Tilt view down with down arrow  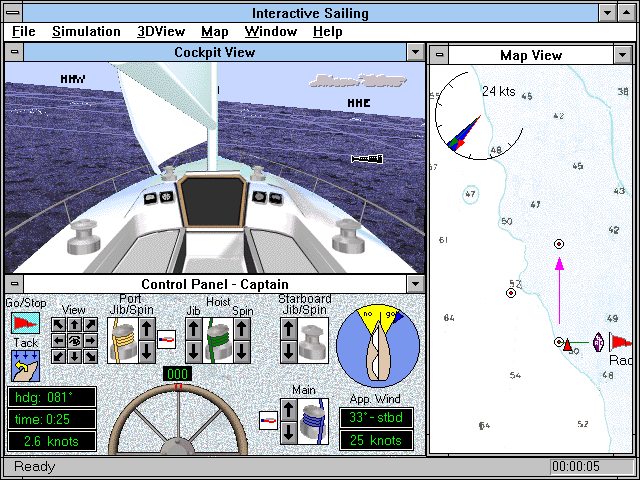[74, 356]
